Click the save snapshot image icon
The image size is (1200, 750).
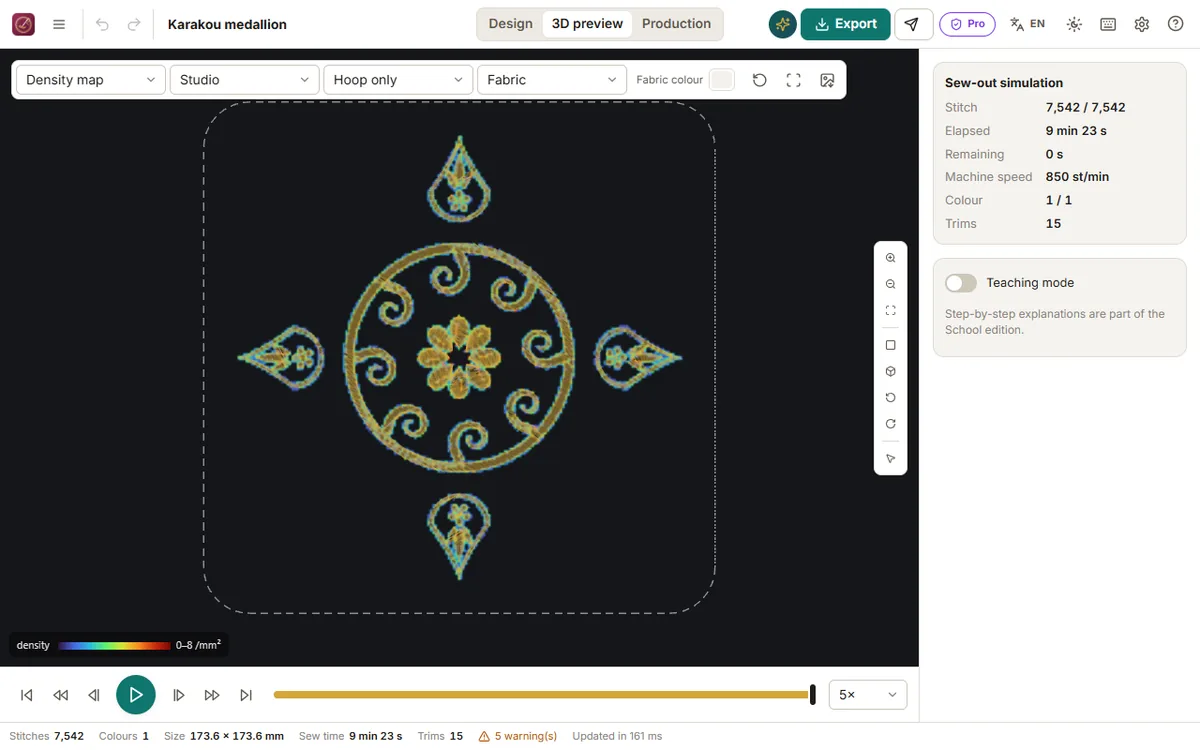pos(827,80)
